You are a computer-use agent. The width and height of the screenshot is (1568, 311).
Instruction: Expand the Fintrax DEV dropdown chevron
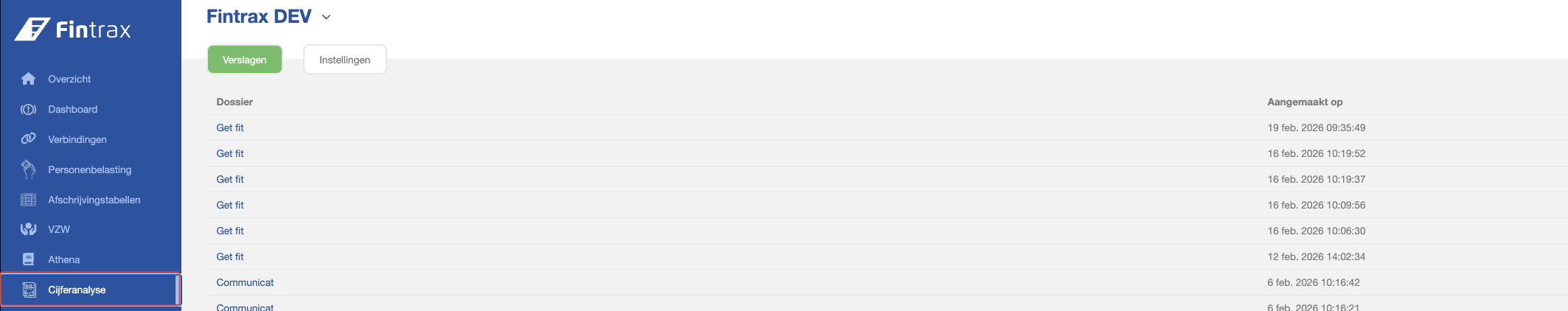coord(326,17)
